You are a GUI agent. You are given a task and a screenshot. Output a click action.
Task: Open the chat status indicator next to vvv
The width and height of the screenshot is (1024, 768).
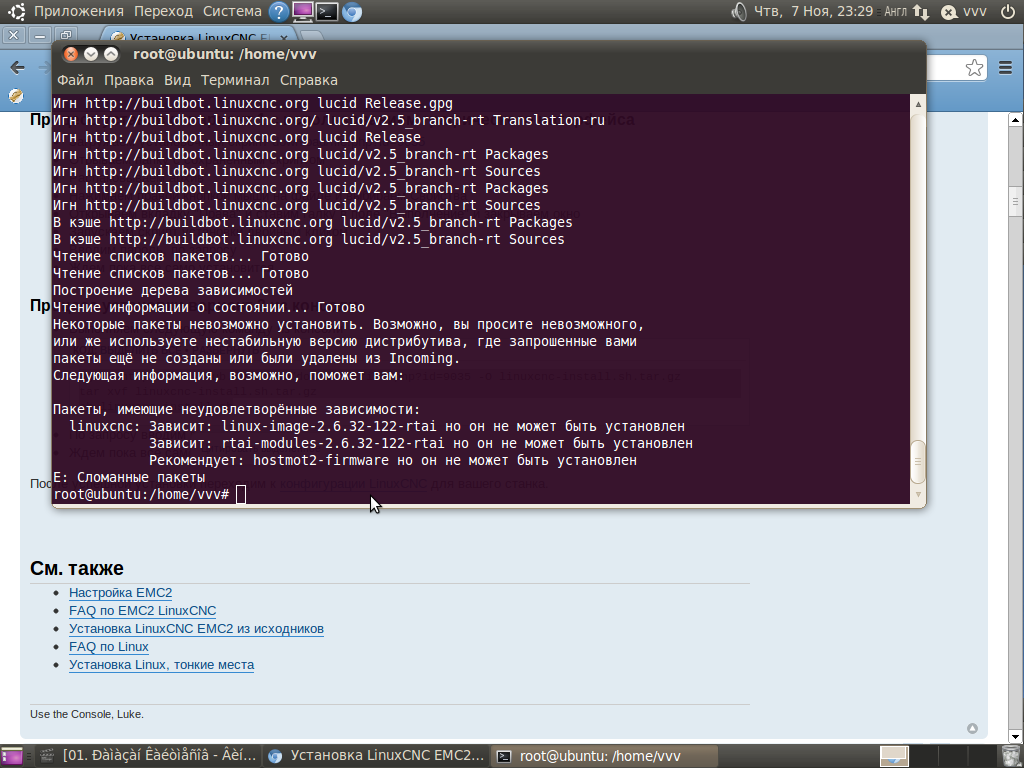pyautogui.click(x=949, y=12)
